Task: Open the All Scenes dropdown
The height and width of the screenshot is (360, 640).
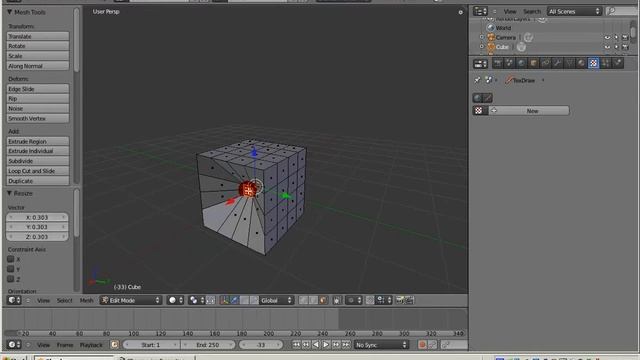Action: 574,11
